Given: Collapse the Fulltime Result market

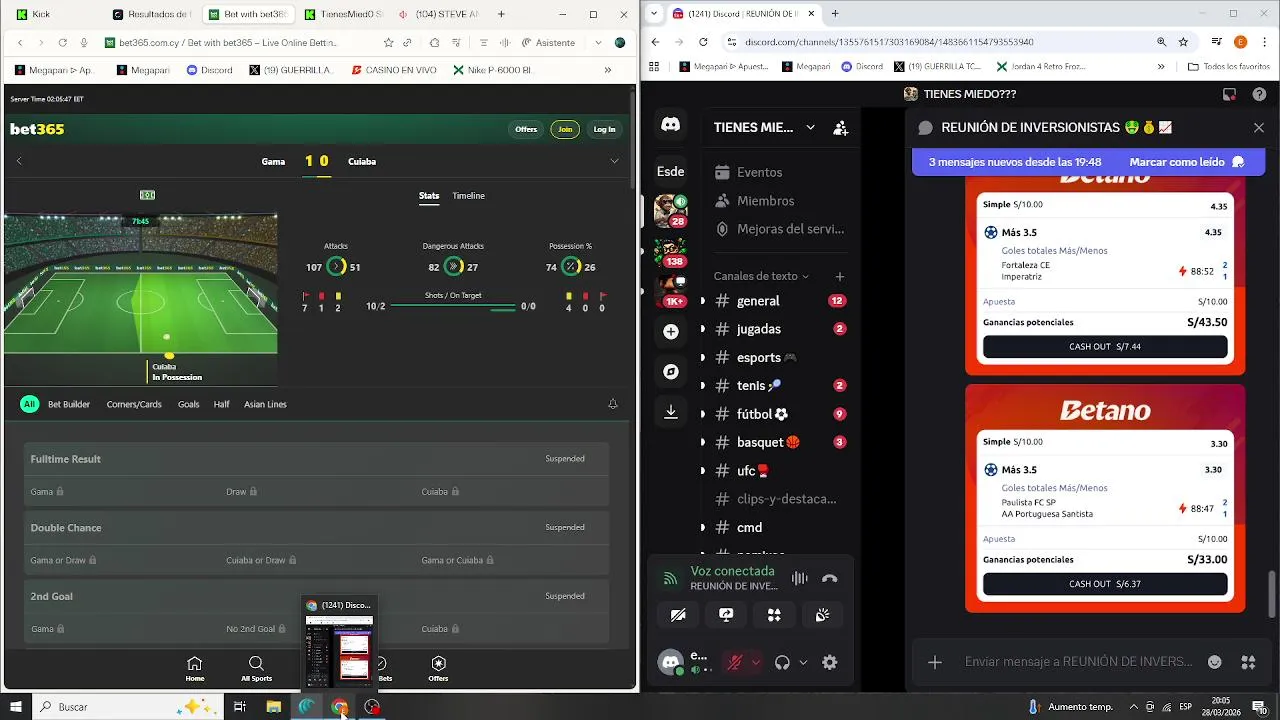Looking at the screenshot, I should click(x=316, y=459).
